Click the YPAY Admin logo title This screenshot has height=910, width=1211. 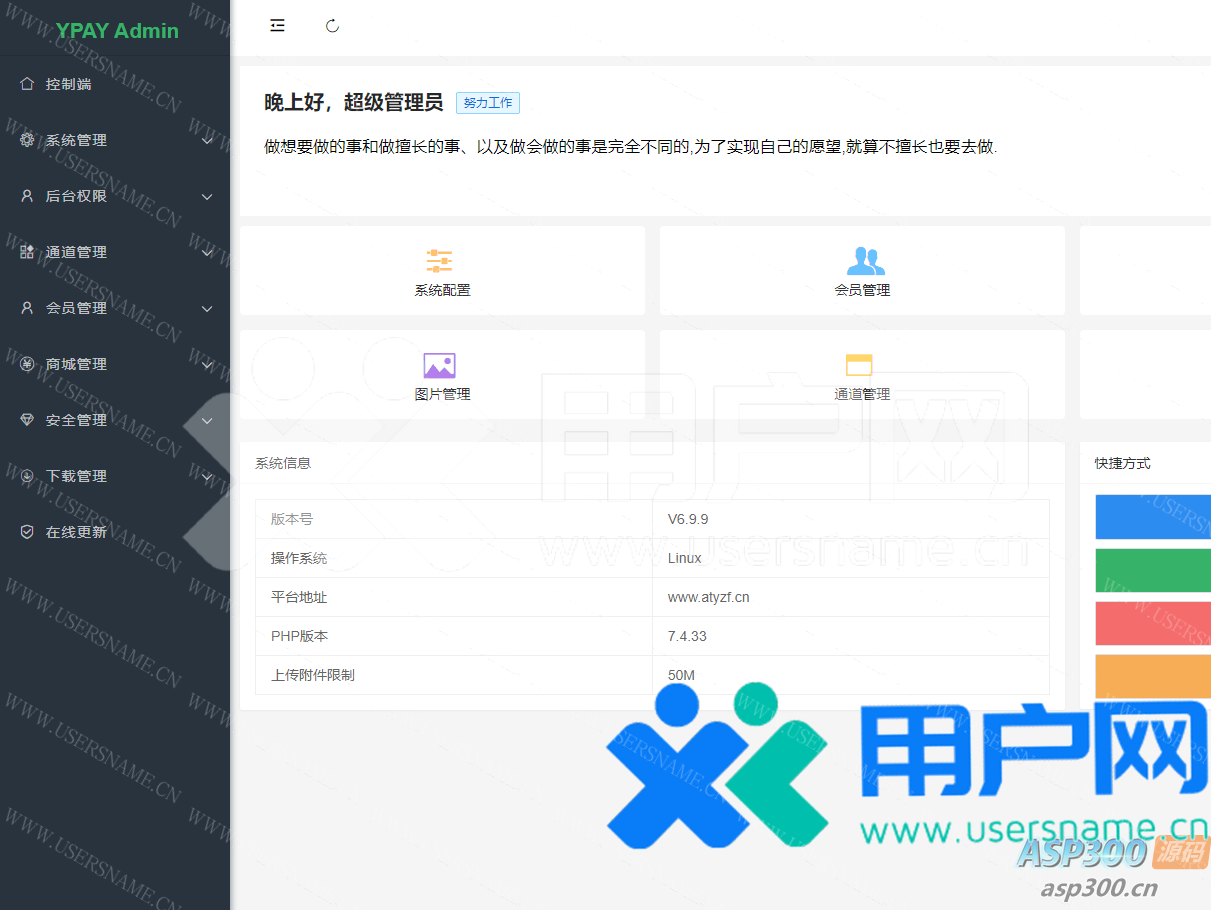tap(117, 30)
